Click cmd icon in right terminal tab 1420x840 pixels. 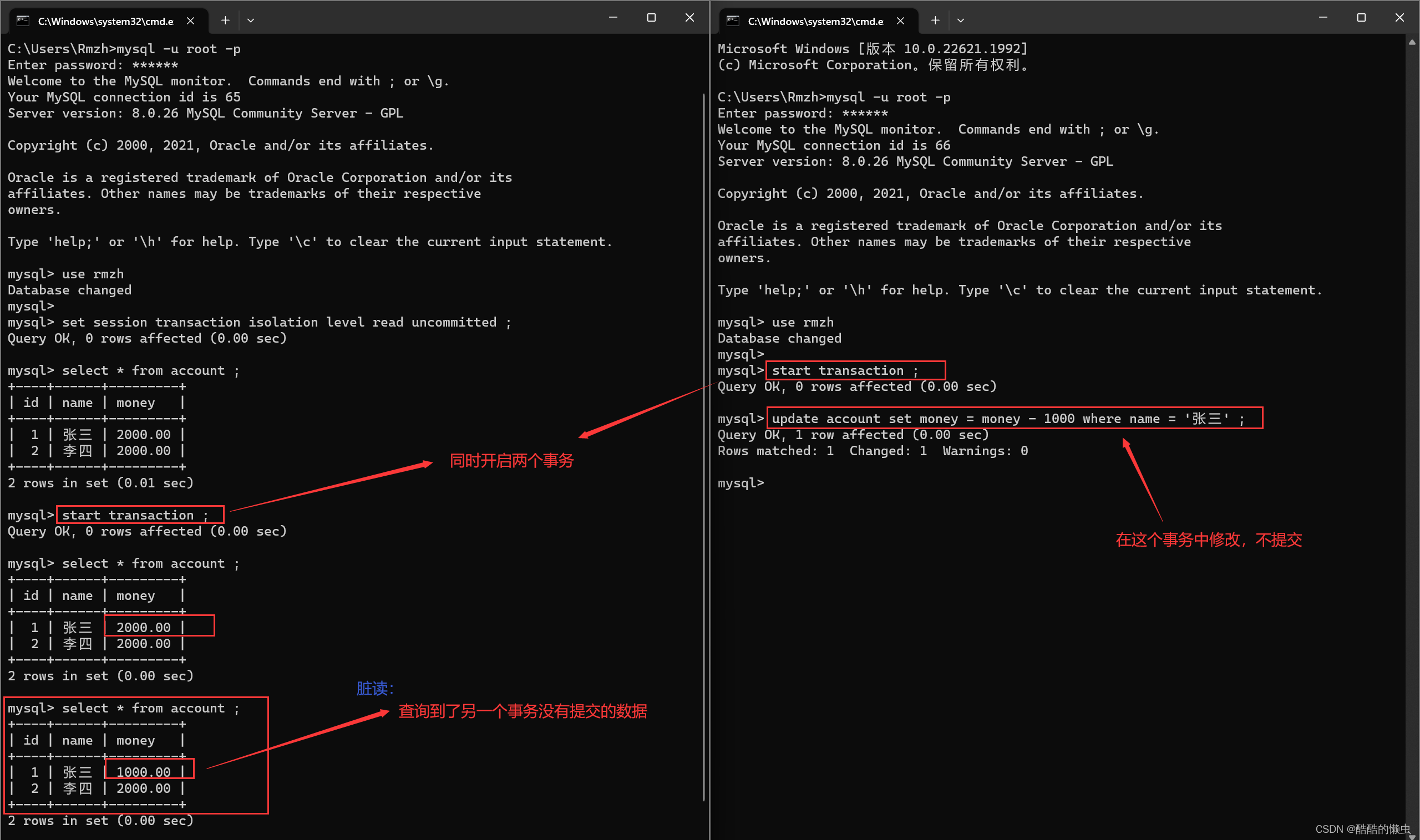pos(733,21)
